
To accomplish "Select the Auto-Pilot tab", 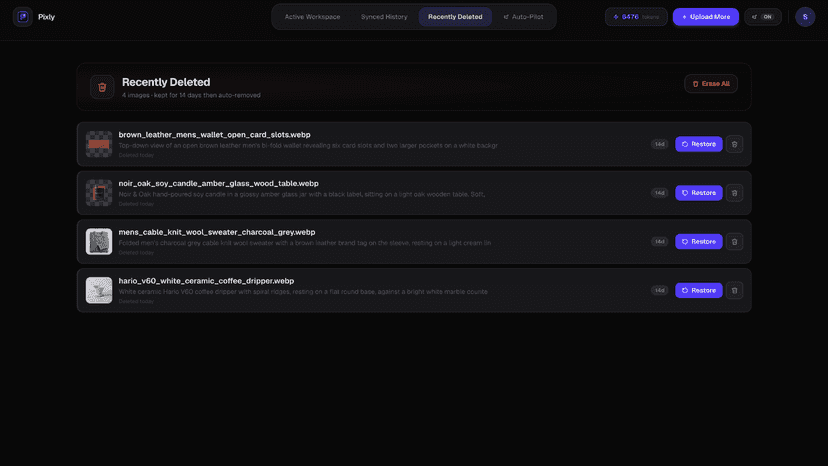I will 523,17.
